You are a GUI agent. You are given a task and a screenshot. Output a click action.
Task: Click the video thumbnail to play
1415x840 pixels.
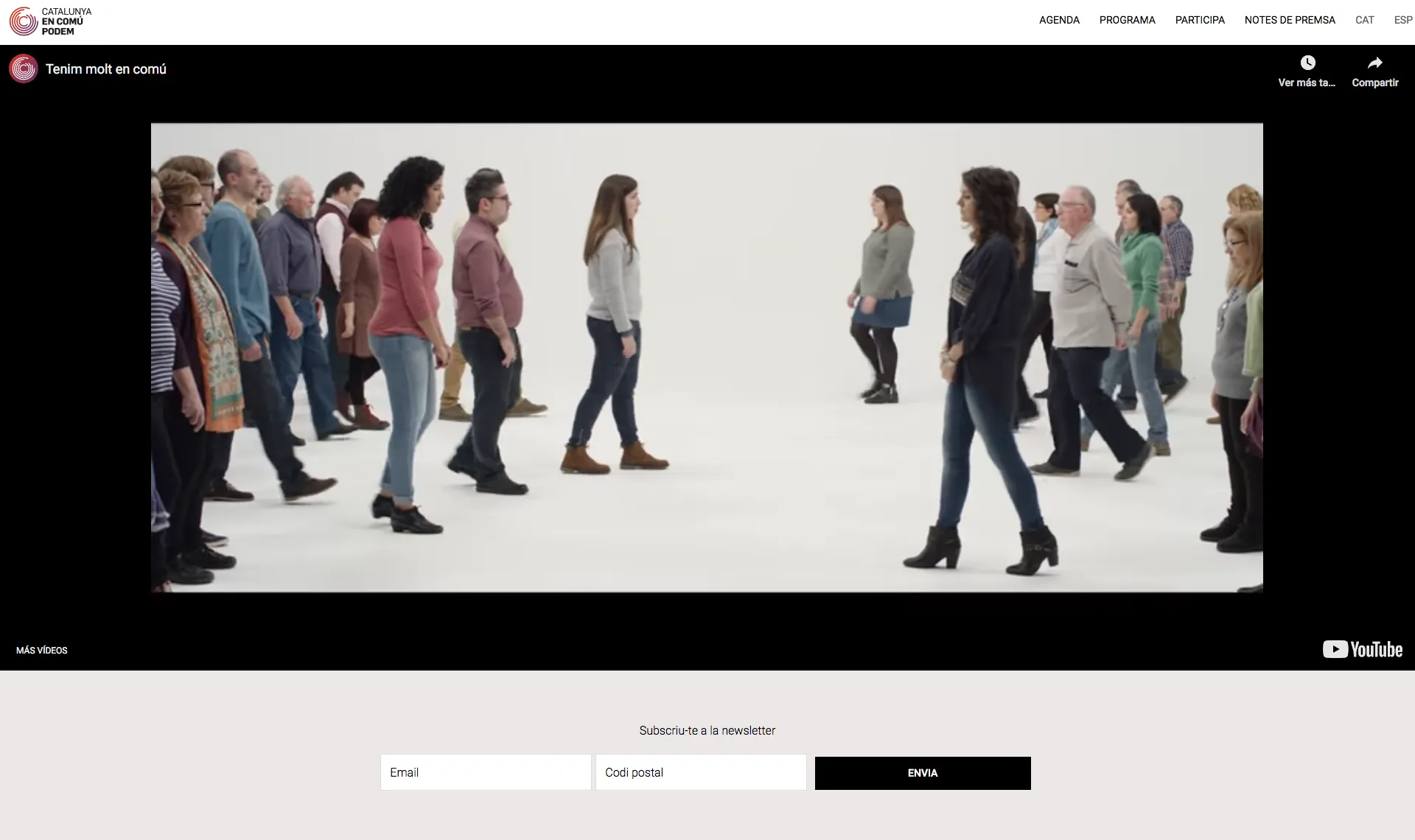point(707,358)
